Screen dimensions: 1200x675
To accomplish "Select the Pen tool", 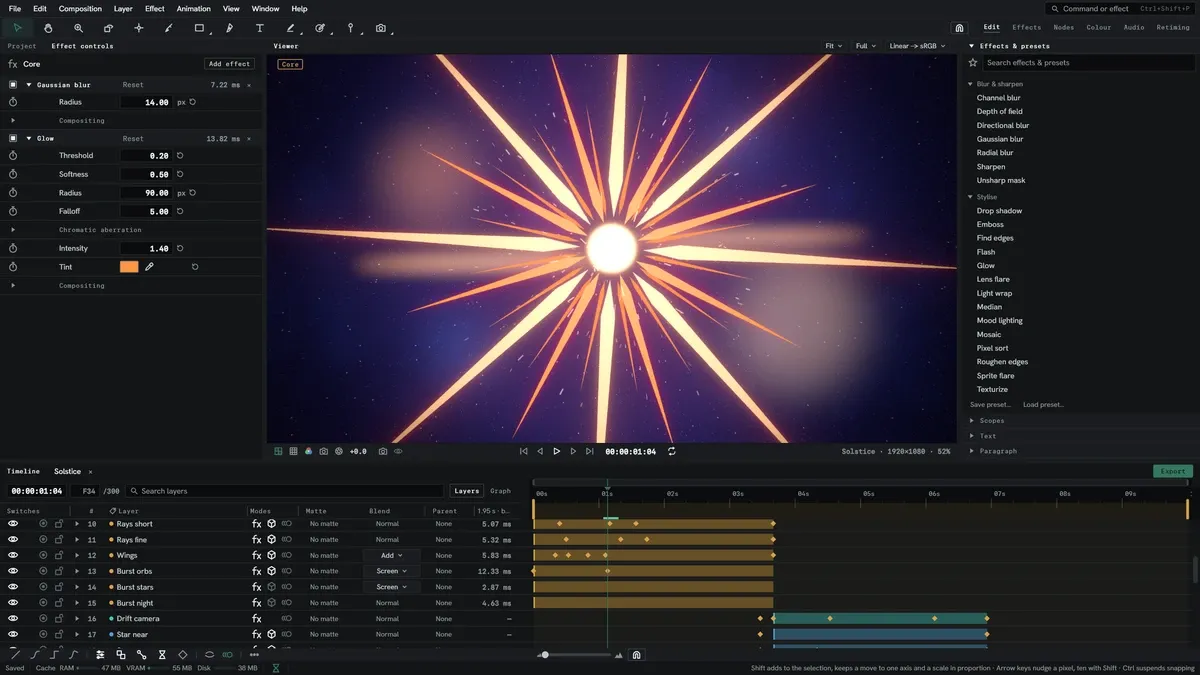I will click(229, 28).
